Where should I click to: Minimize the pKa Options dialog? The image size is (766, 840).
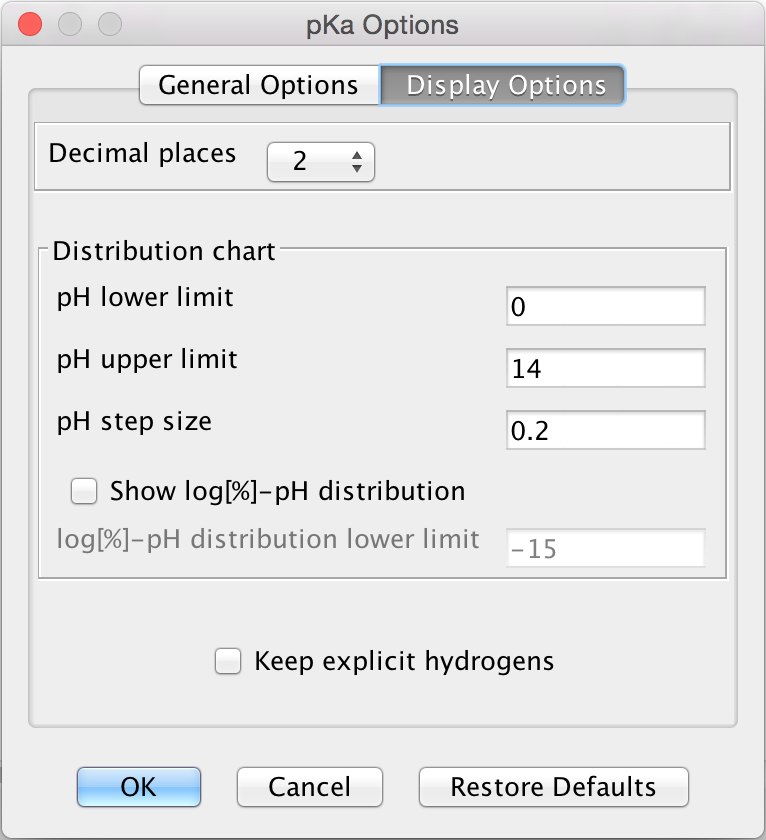pyautogui.click(x=70, y=24)
